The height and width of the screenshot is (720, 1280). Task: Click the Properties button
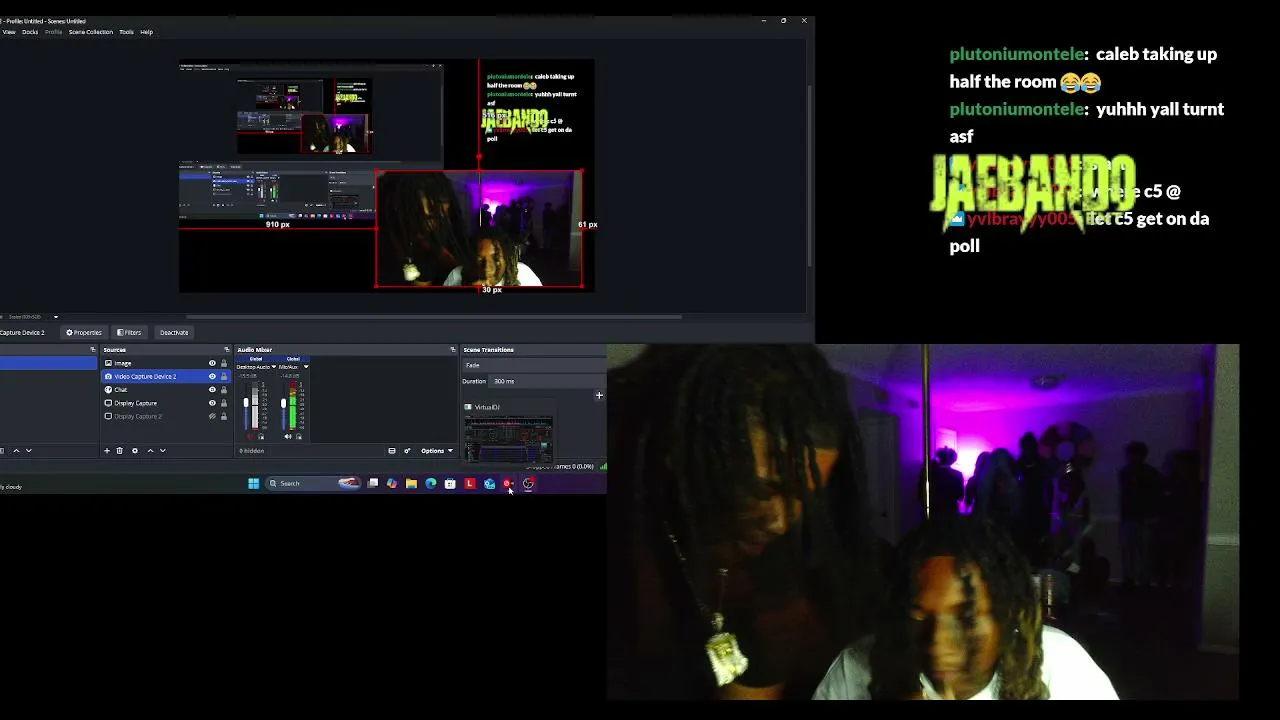point(84,332)
